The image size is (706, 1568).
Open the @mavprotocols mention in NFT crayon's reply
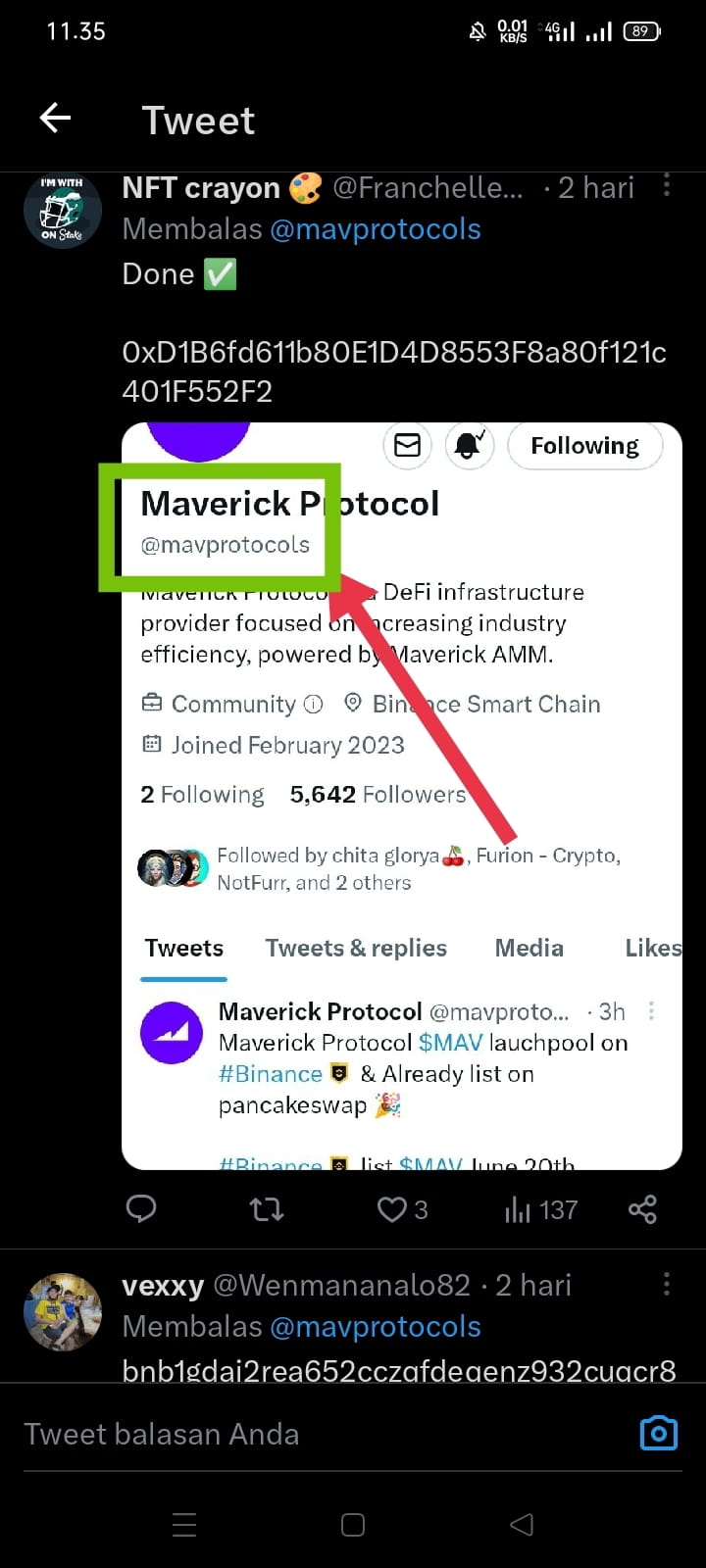coord(375,229)
